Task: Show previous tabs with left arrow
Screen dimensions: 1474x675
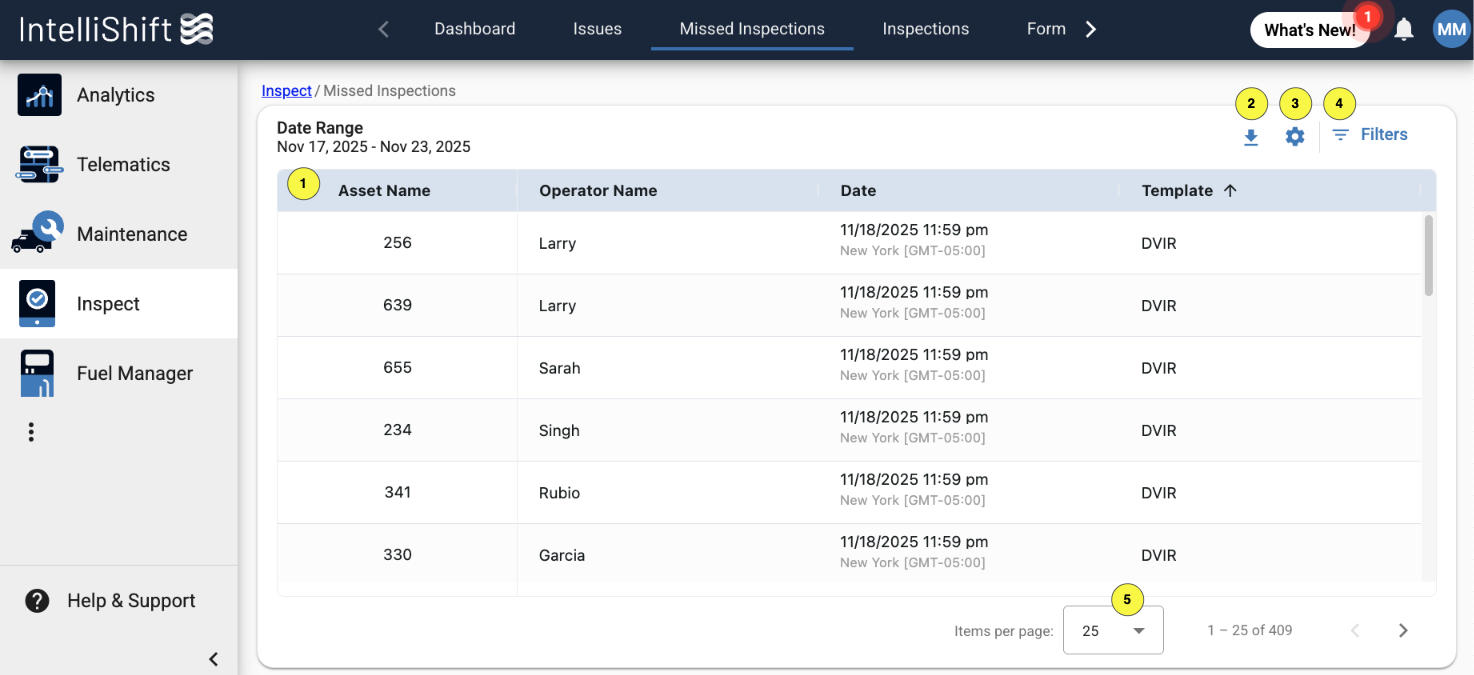Action: 383,30
